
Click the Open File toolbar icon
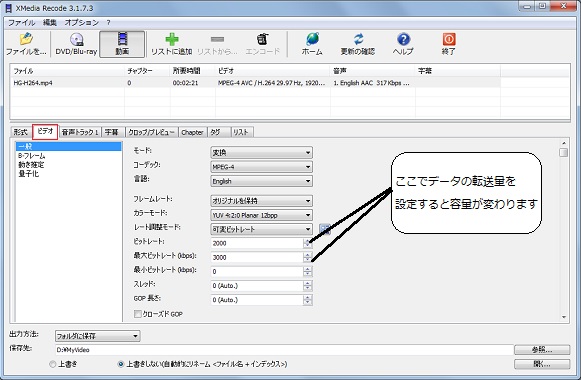click(x=26, y=39)
